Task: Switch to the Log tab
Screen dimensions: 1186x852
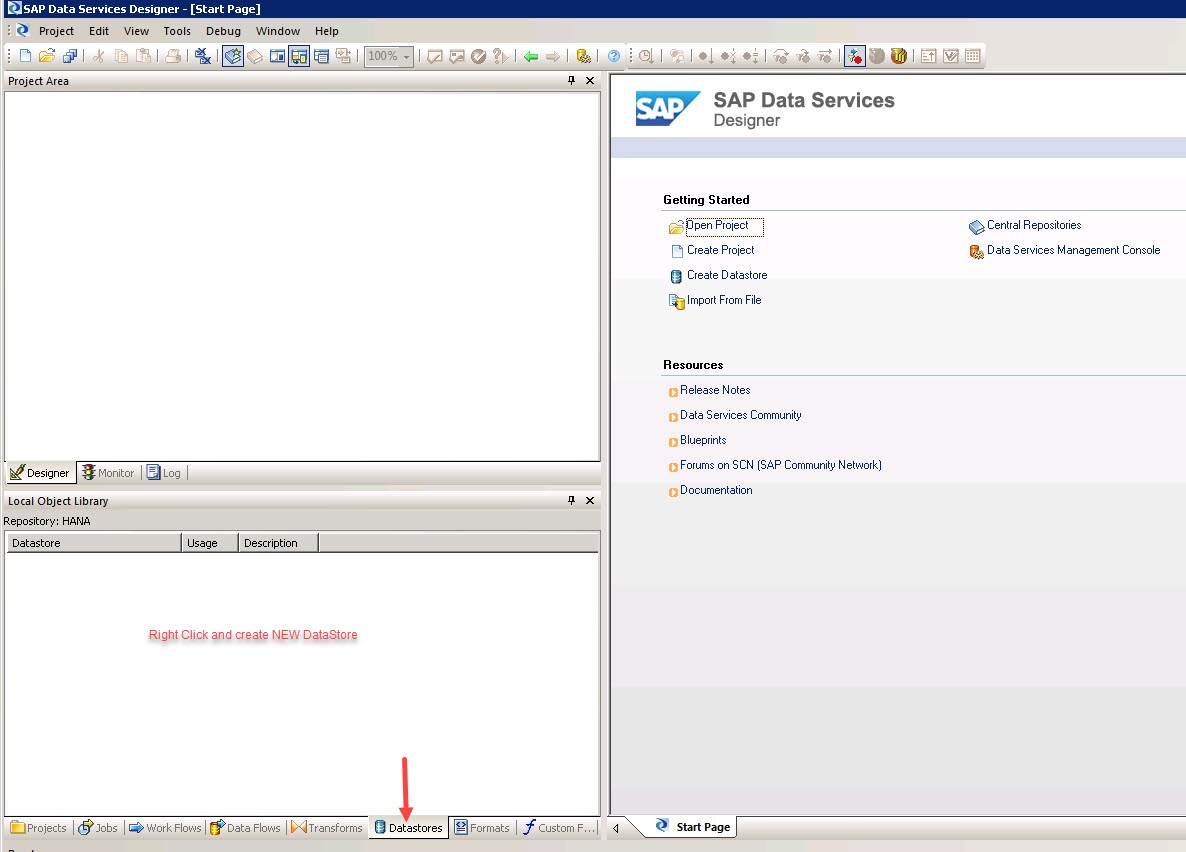Action: (x=164, y=473)
